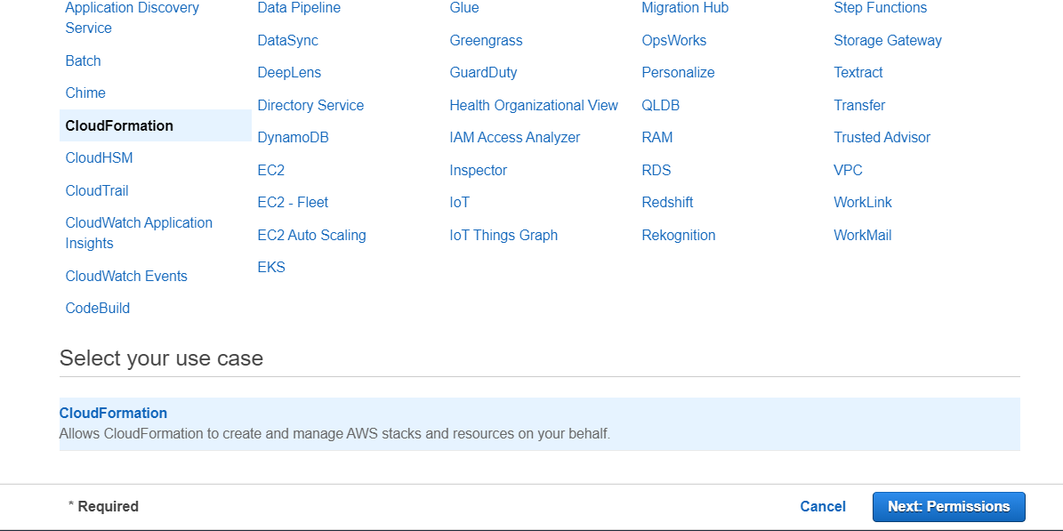Pick the VPC service link
Screen dimensions: 1063x531
pos(848,170)
